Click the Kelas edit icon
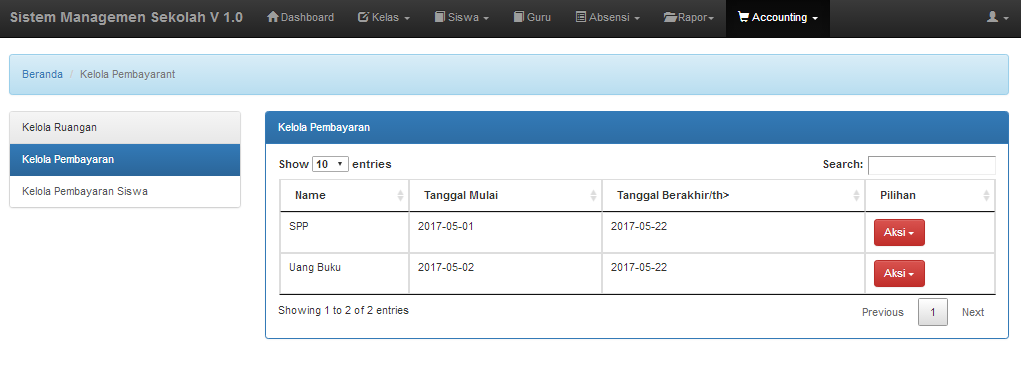This screenshot has width=1021, height=379. (364, 18)
